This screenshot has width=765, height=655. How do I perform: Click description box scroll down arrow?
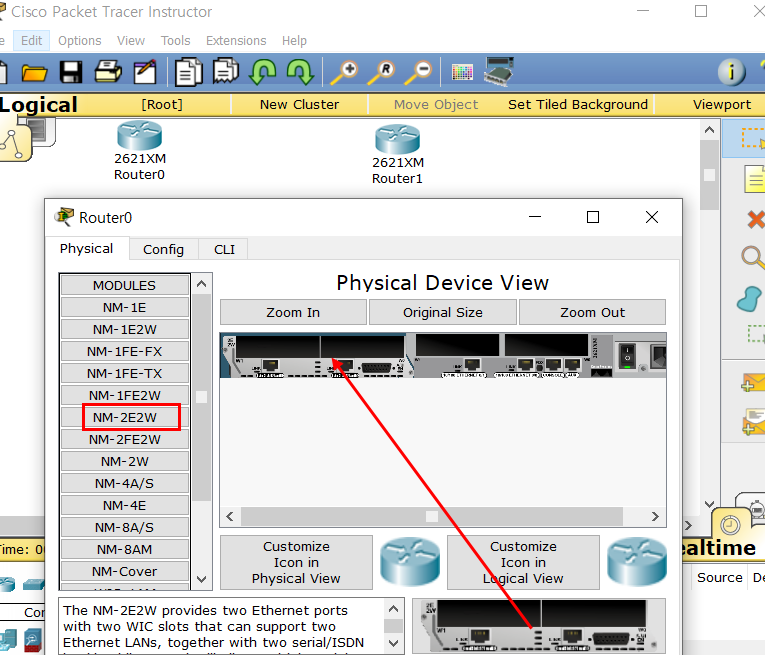394,643
